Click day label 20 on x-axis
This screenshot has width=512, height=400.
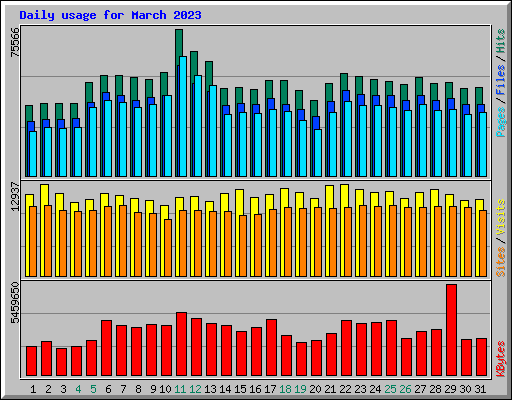[315, 389]
